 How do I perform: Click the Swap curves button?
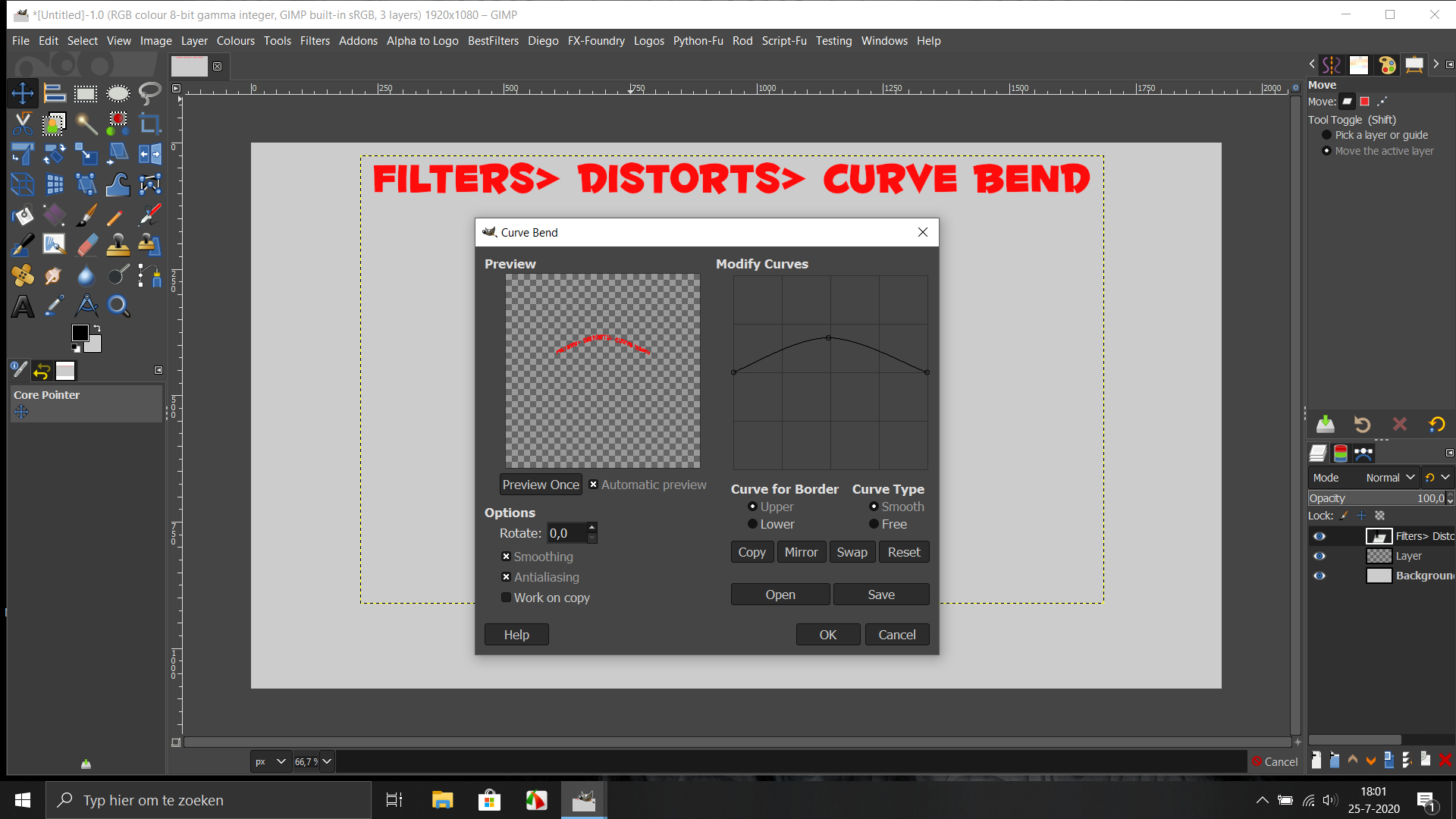[852, 552]
